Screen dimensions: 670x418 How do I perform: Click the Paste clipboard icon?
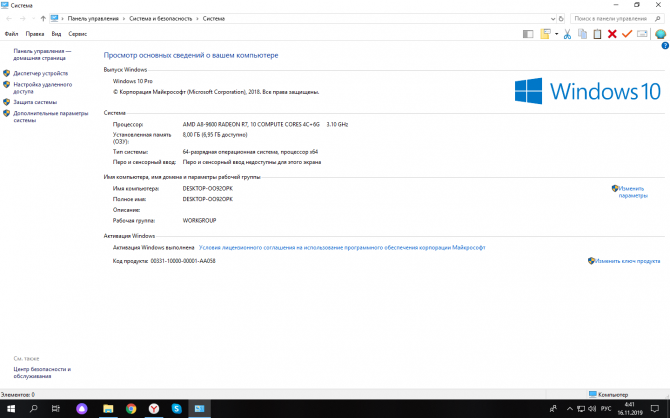pyautogui.click(x=597, y=33)
